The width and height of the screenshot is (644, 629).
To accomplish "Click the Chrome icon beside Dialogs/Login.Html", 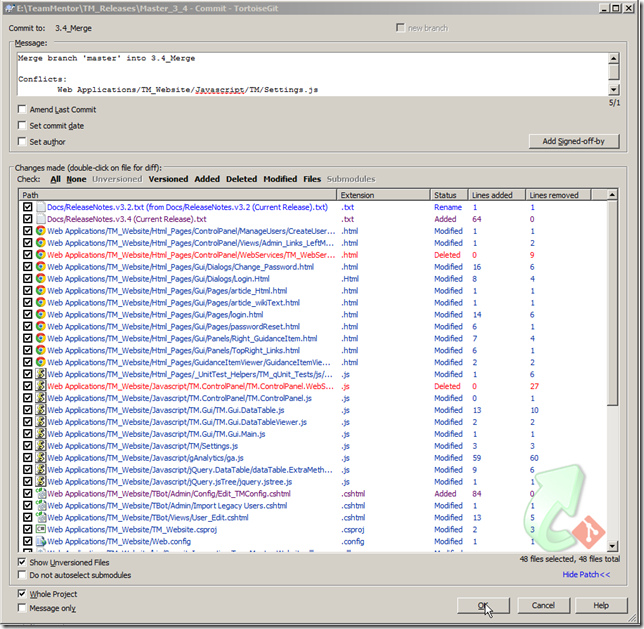I will 40,279.
